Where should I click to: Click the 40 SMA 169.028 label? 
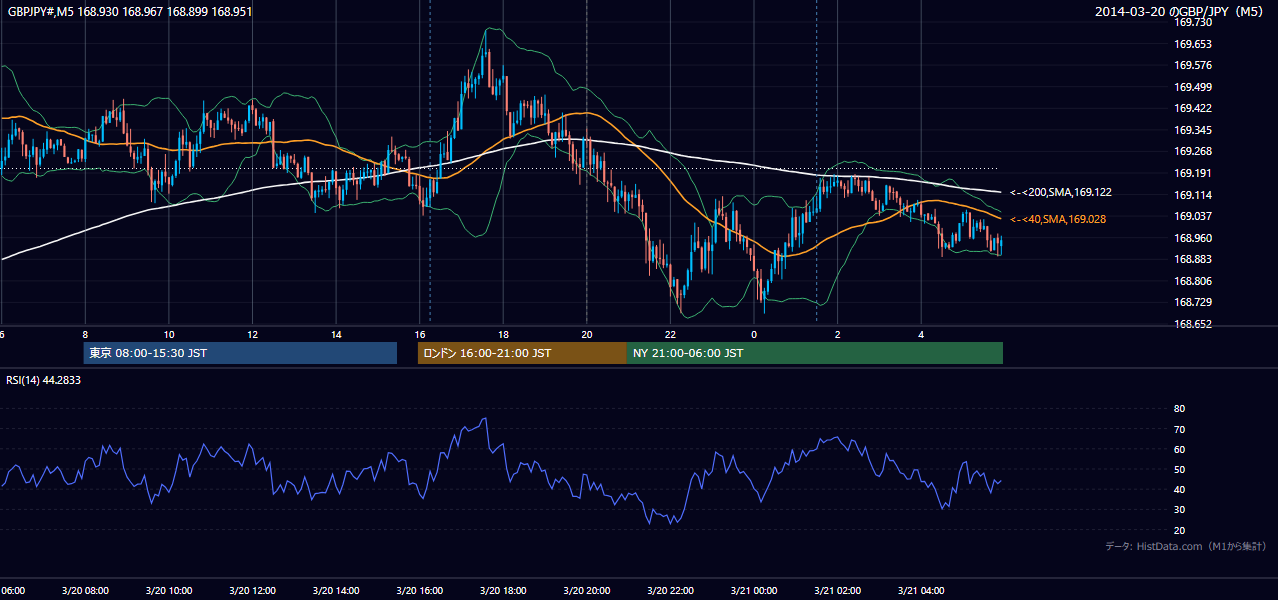pos(1058,219)
